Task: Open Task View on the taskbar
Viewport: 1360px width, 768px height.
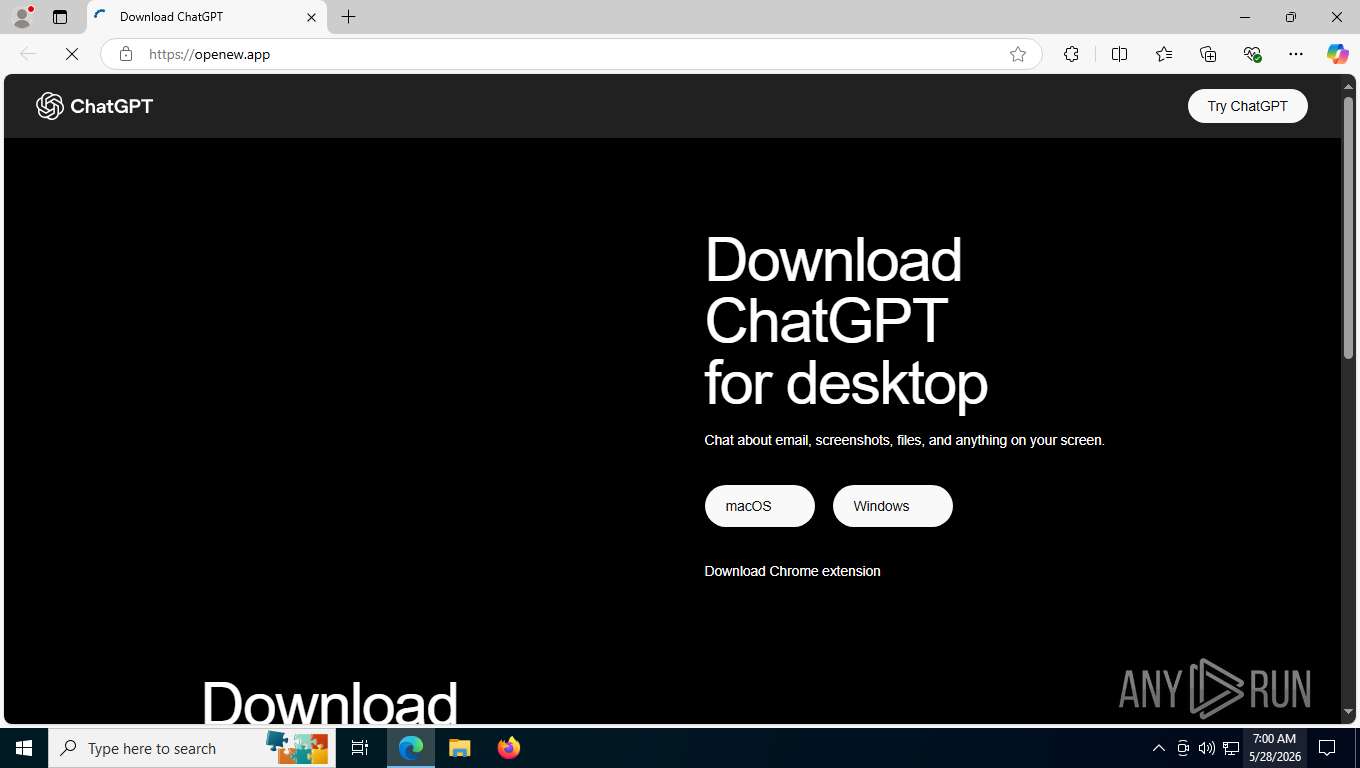Action: click(360, 748)
